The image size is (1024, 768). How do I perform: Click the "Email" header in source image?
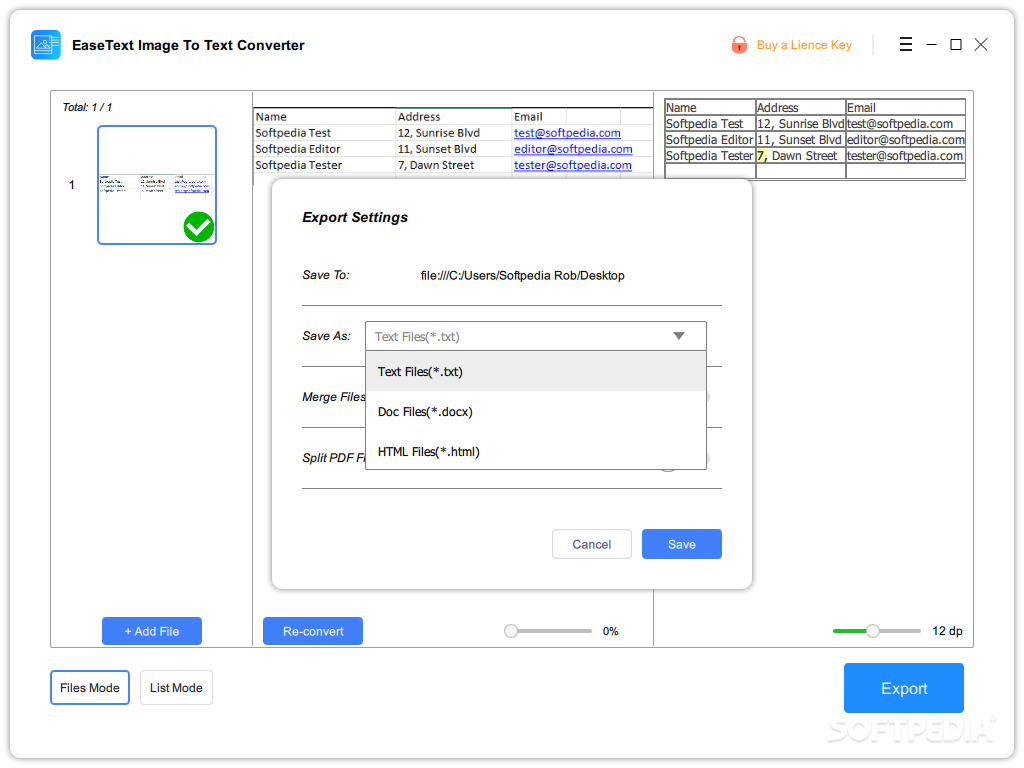528,117
